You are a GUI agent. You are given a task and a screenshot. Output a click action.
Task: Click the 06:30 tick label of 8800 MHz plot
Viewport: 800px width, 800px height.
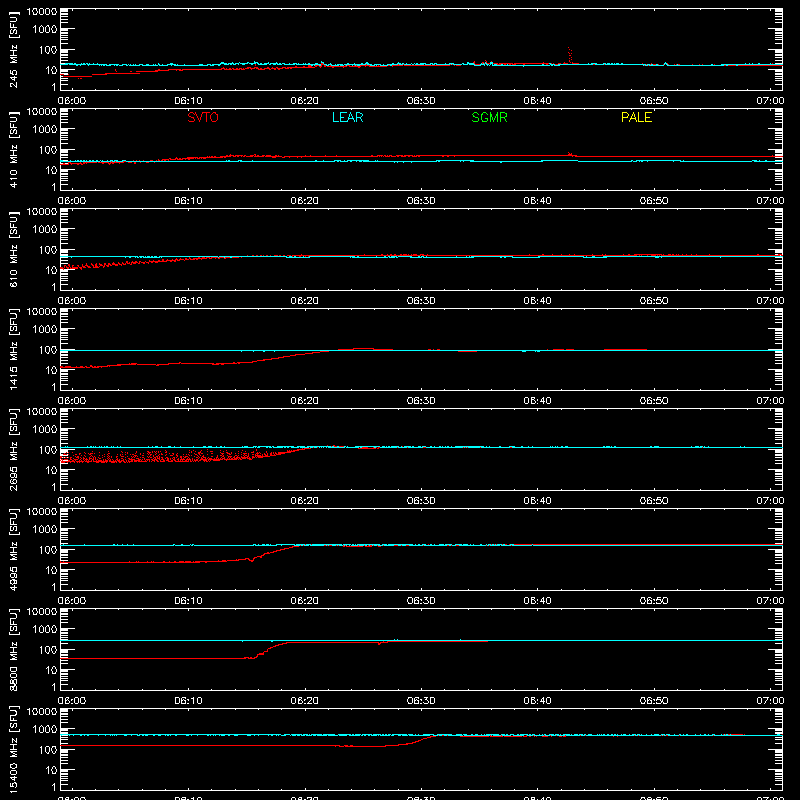click(x=421, y=701)
